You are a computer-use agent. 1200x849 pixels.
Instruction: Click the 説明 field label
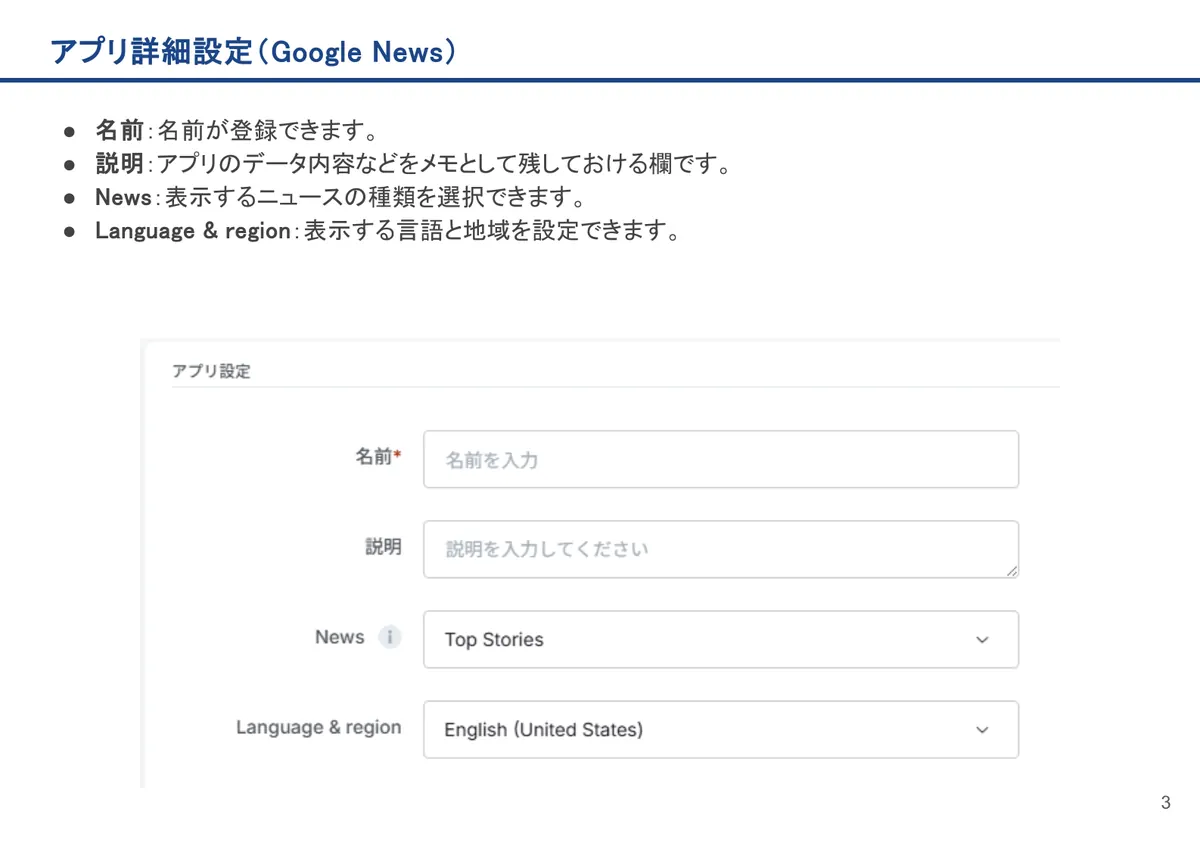383,547
